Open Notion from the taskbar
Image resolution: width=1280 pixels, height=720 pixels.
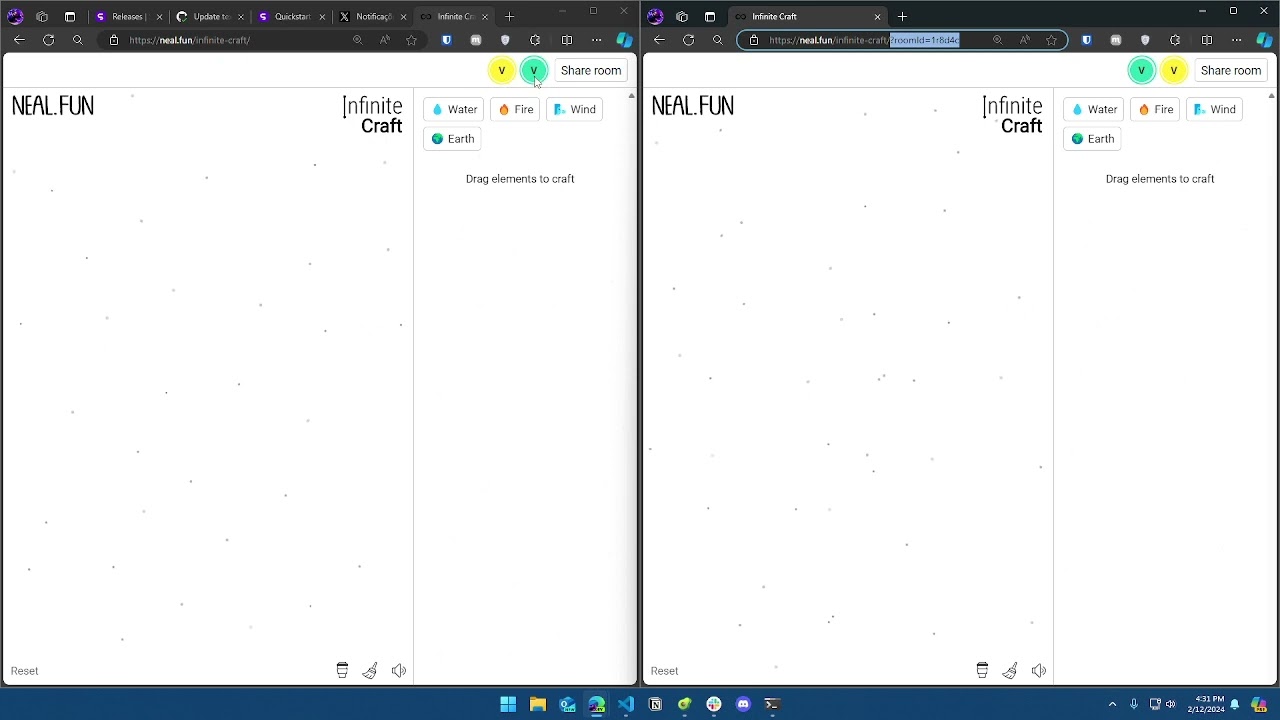pyautogui.click(x=655, y=704)
